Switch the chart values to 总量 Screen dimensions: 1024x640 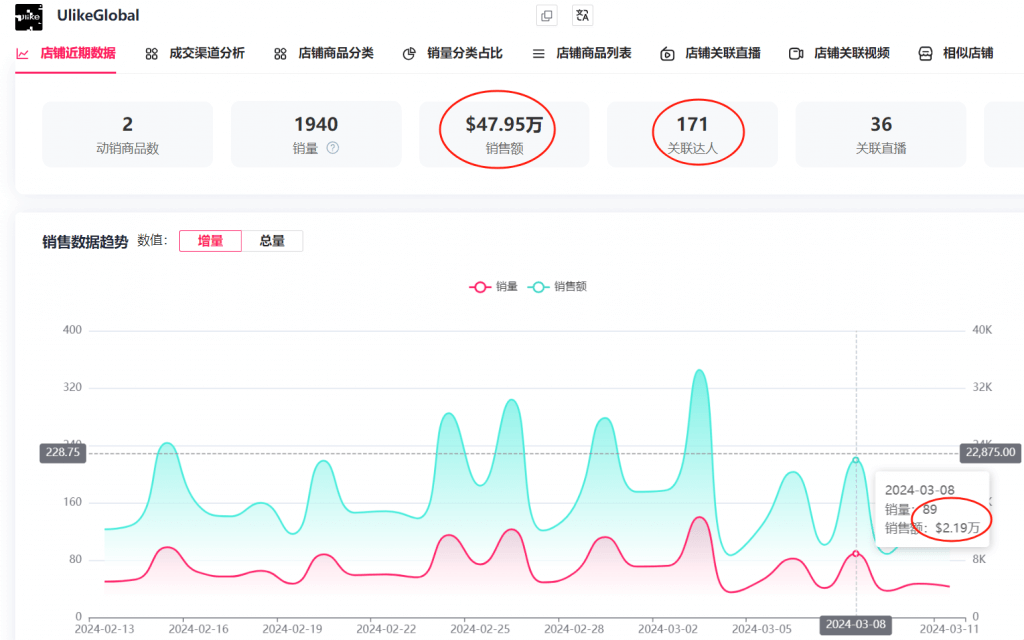click(272, 241)
